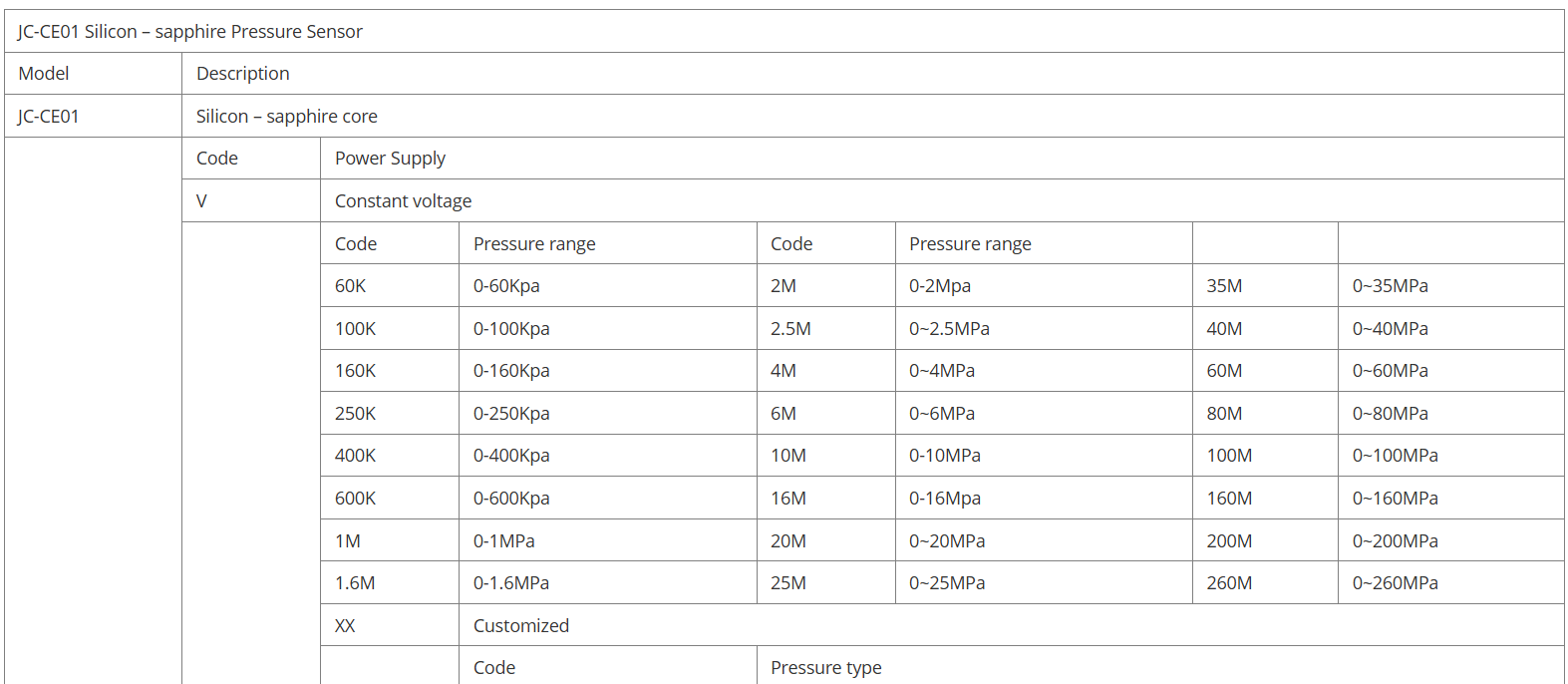Select the 0-250Kpa range cell
Viewport: 1568px width, 684px height.
point(511,414)
